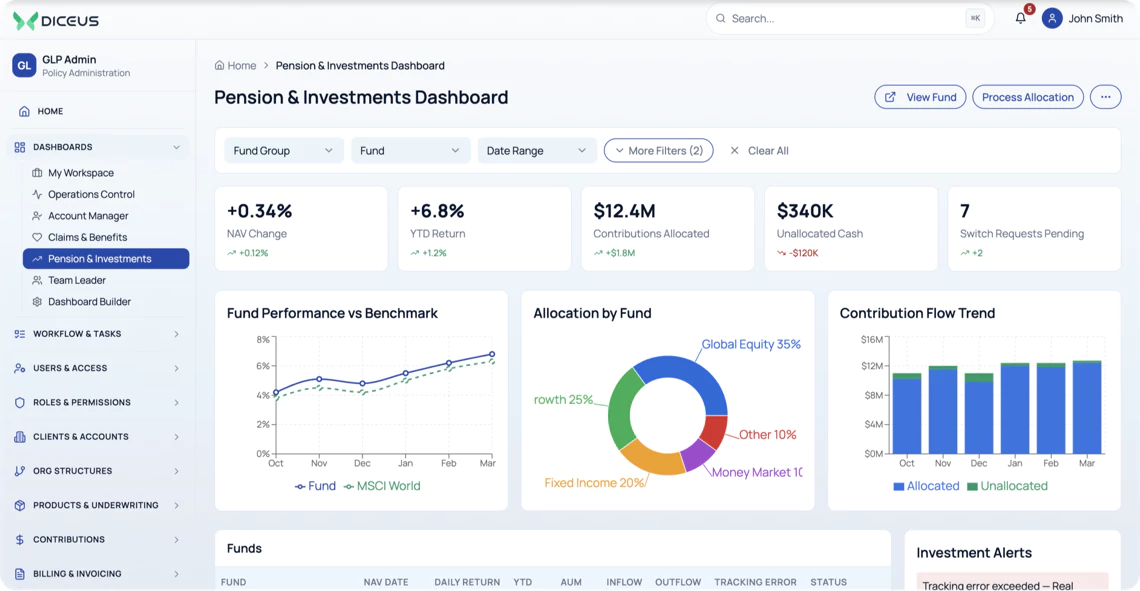Click the Operations Control pulse icon
Screen dimensions: 1140x591
coord(37,194)
